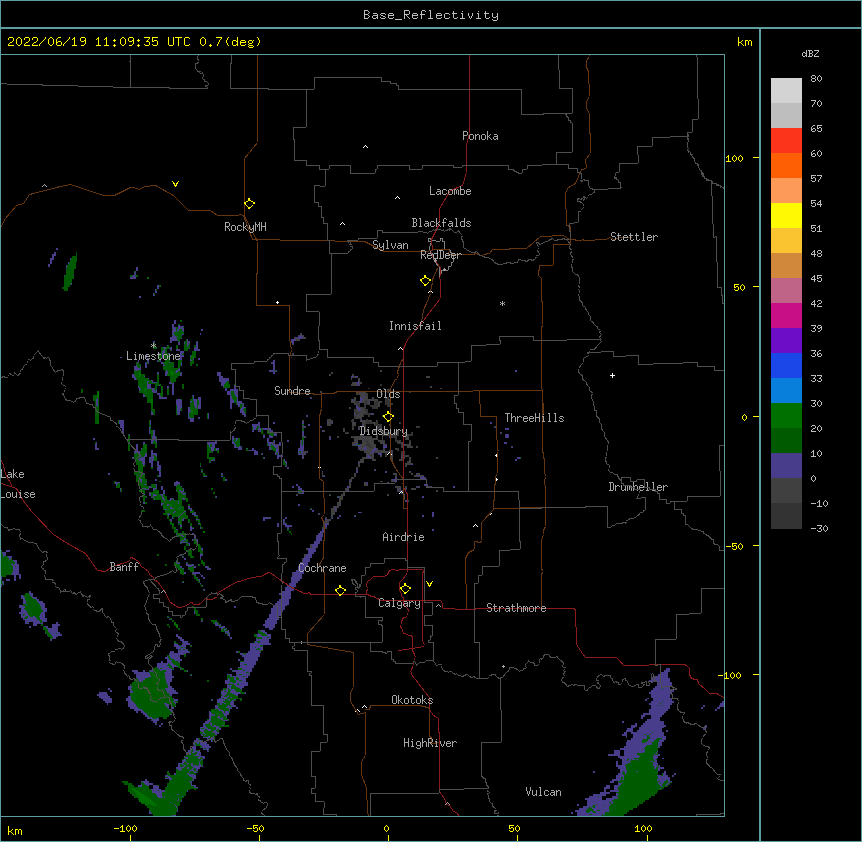
Task: Select the Innisfail label
Action: tap(415, 326)
